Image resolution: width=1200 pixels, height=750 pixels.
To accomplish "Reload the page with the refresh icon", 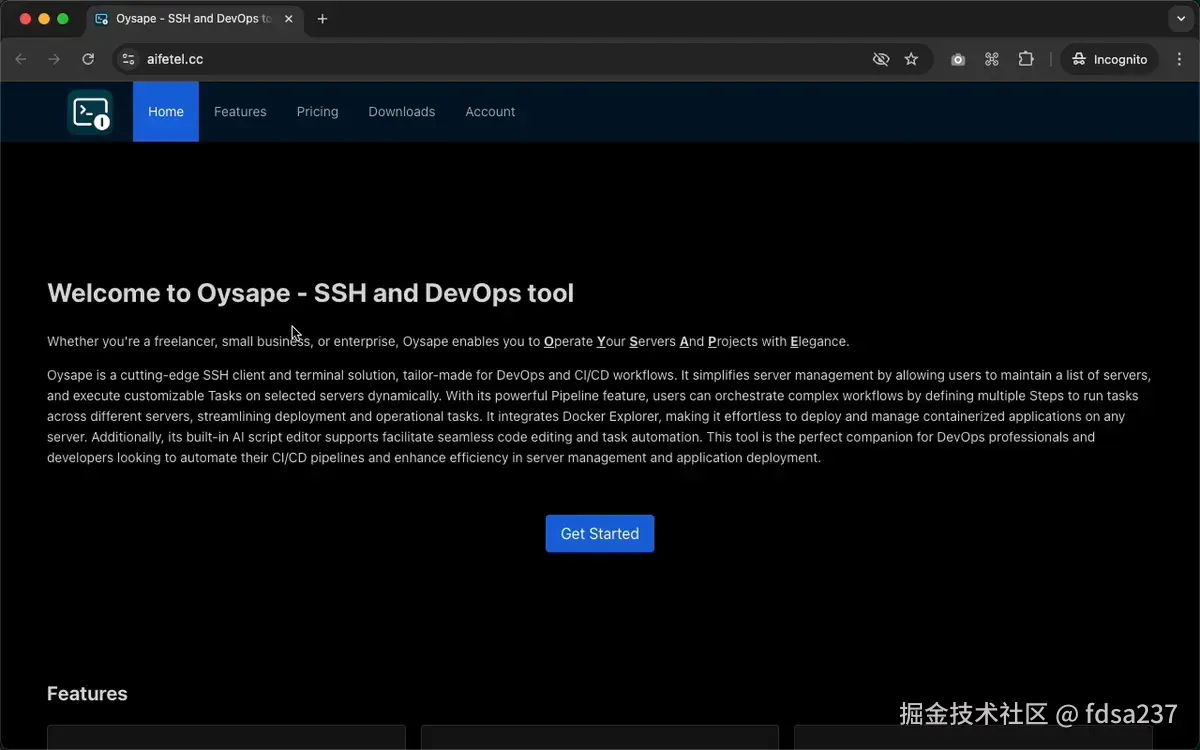I will pos(88,59).
